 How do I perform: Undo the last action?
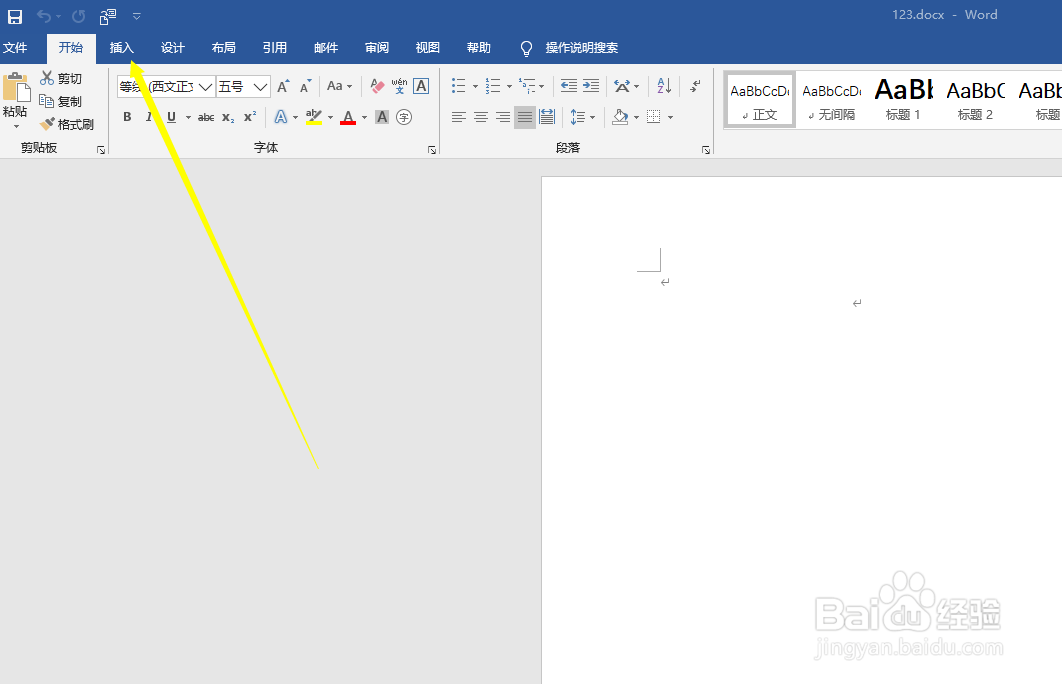pos(44,16)
